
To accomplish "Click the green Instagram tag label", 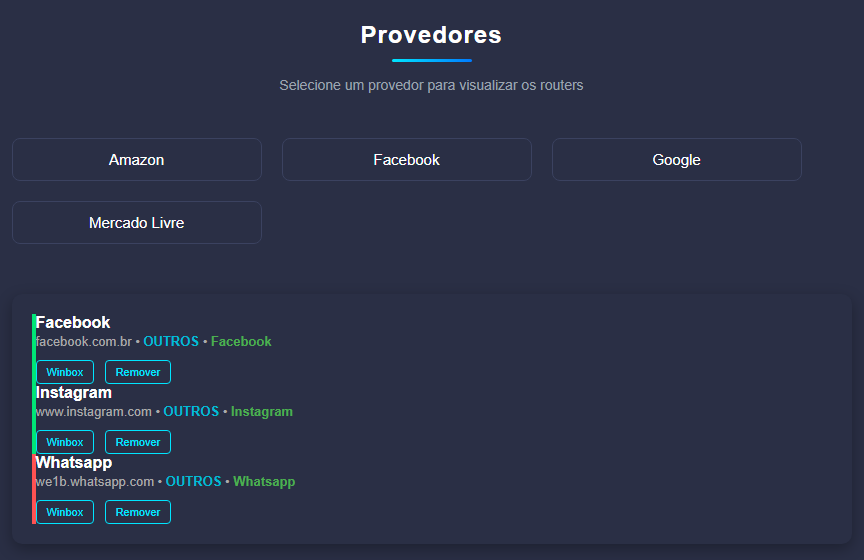I will (x=262, y=411).
